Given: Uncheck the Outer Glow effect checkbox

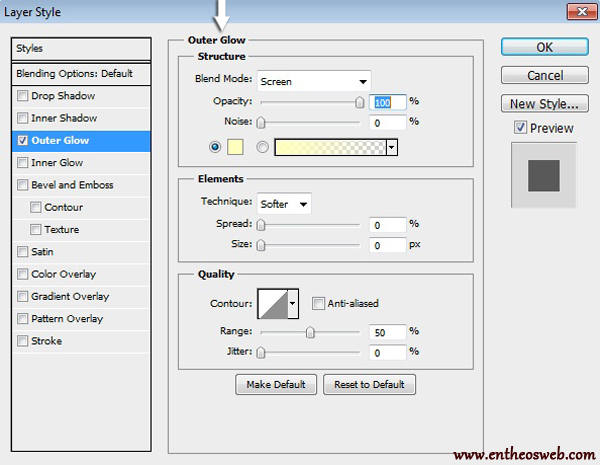Looking at the screenshot, I should click(23, 141).
